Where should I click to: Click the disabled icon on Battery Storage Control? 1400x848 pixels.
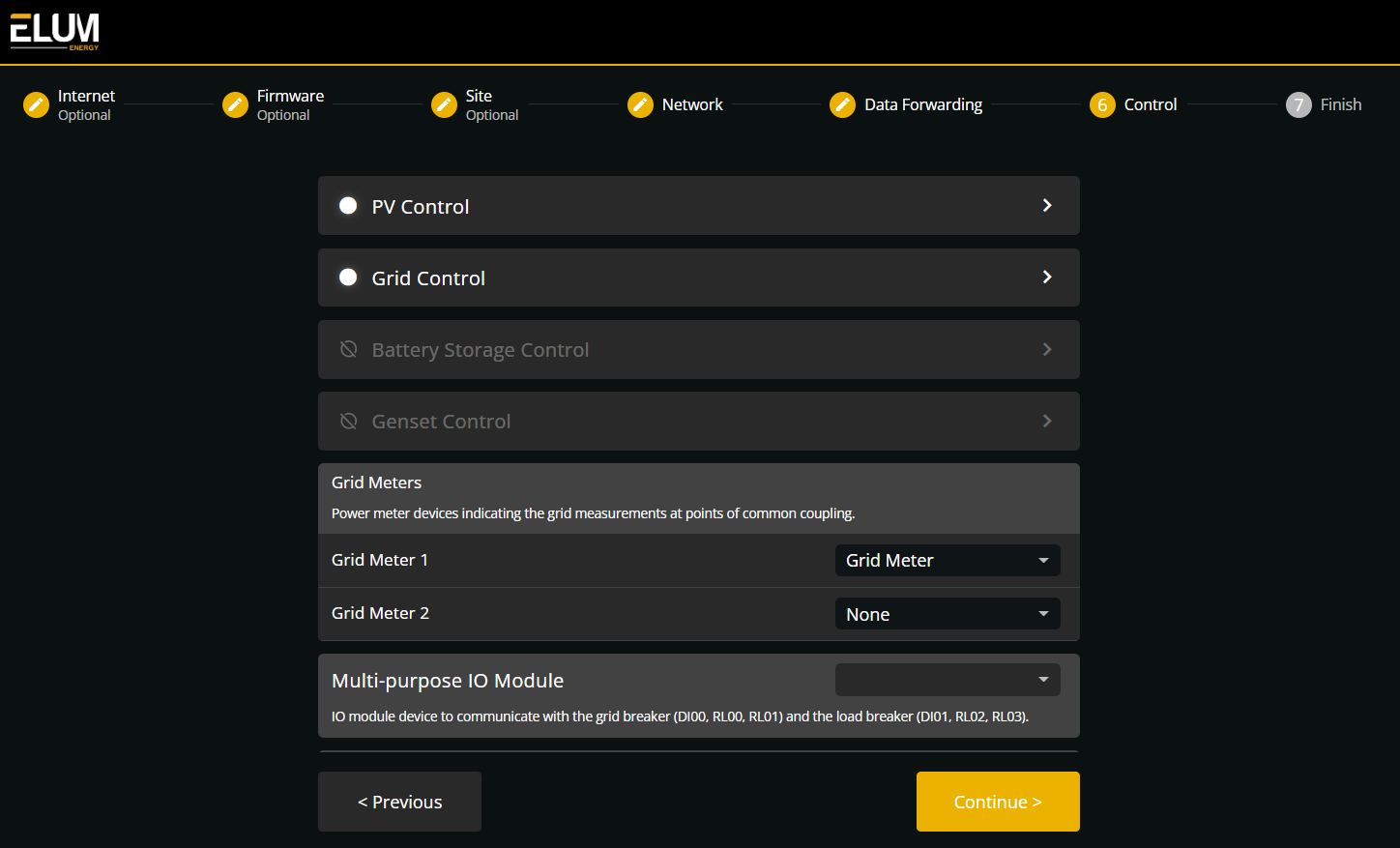coord(348,349)
